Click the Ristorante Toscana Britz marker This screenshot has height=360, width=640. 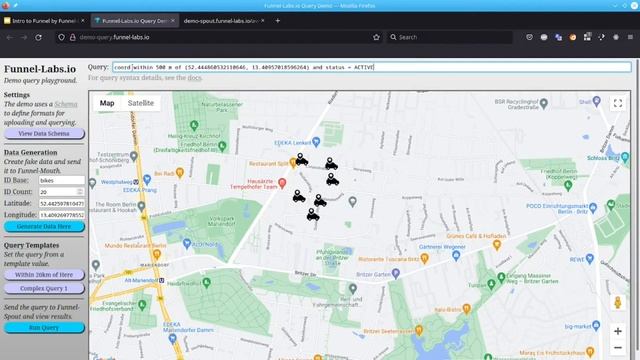pos(424,258)
